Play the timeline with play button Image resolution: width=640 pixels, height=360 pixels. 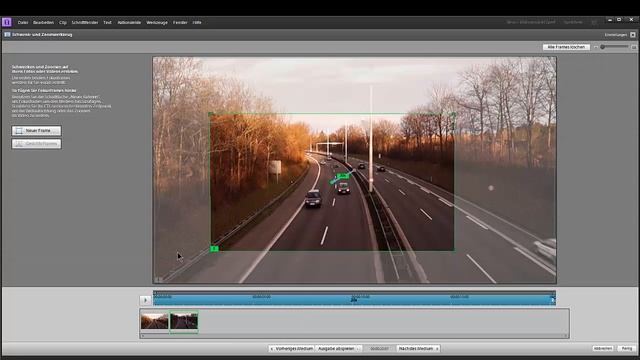click(145, 300)
